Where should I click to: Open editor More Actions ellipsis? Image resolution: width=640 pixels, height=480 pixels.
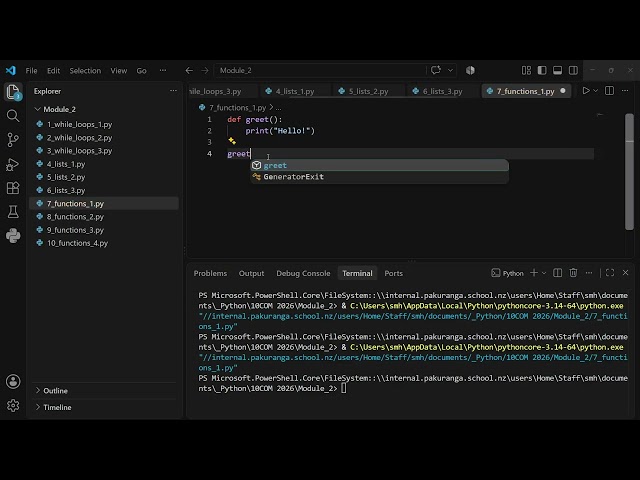pos(625,91)
